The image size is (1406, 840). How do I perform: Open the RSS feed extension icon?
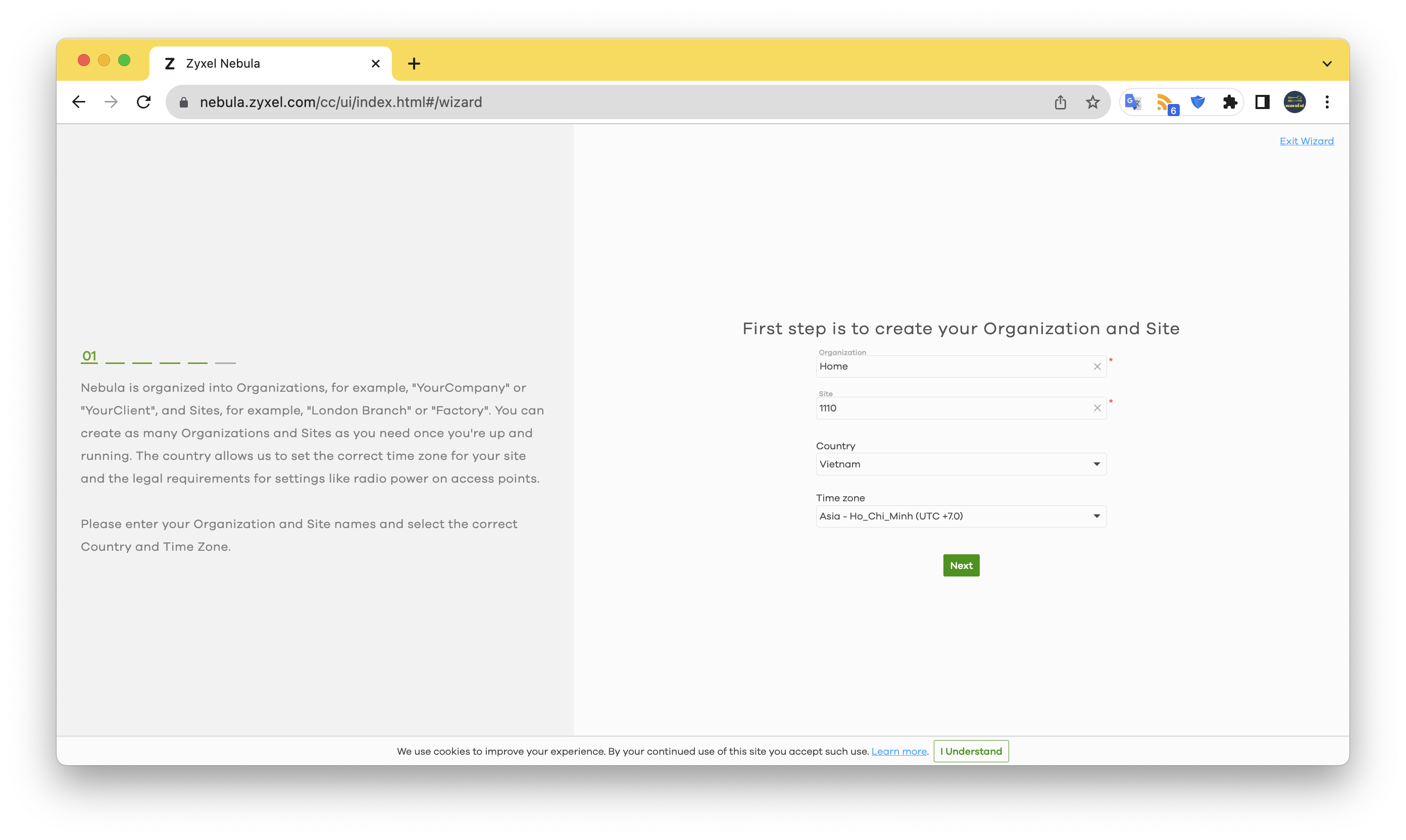click(1167, 103)
